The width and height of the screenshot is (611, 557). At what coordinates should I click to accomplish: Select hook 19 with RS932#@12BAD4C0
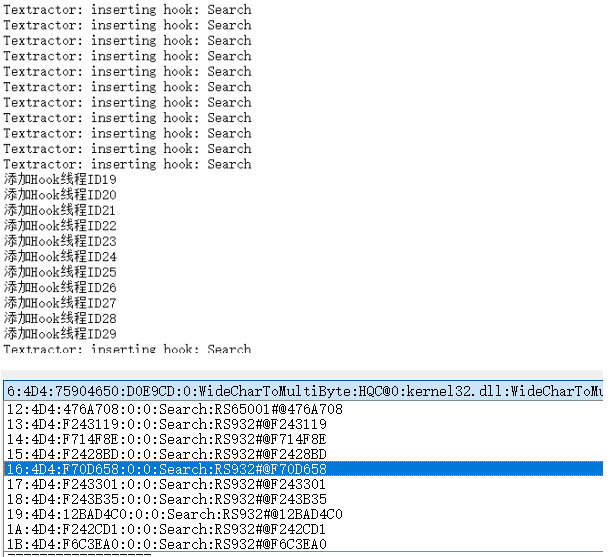tap(303, 514)
